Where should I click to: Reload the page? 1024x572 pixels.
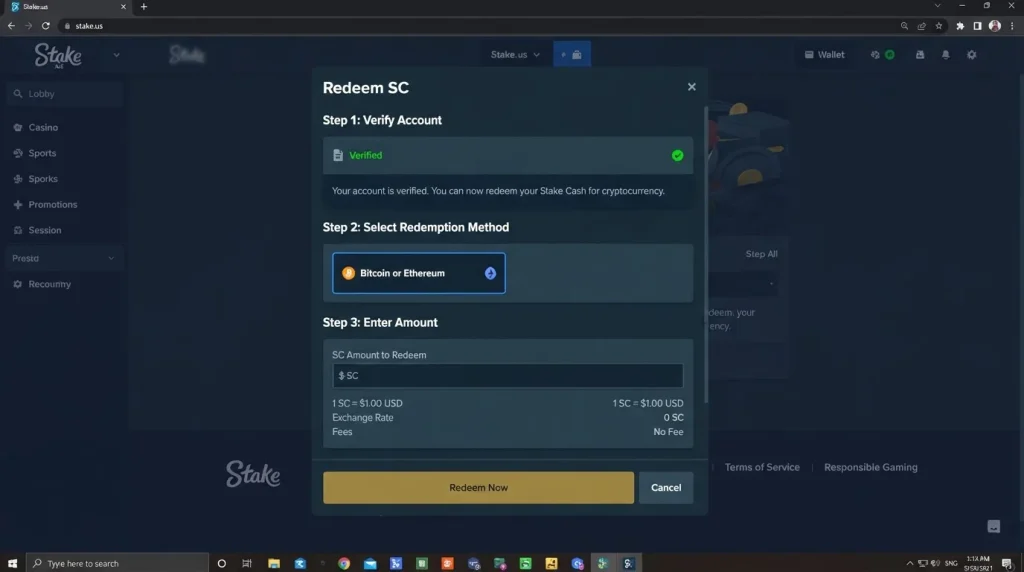(46, 26)
